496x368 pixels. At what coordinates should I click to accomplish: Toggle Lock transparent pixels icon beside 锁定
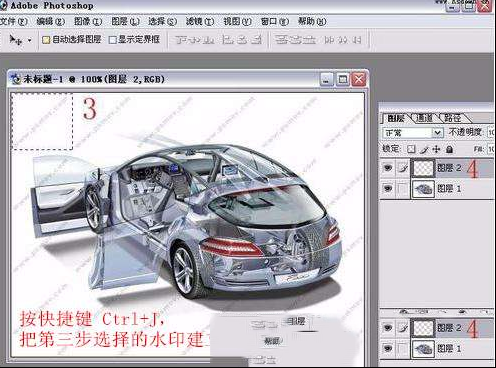pos(411,149)
